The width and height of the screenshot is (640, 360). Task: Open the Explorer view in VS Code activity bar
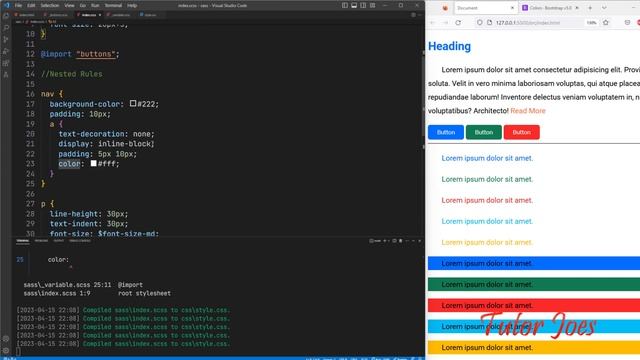point(6,16)
